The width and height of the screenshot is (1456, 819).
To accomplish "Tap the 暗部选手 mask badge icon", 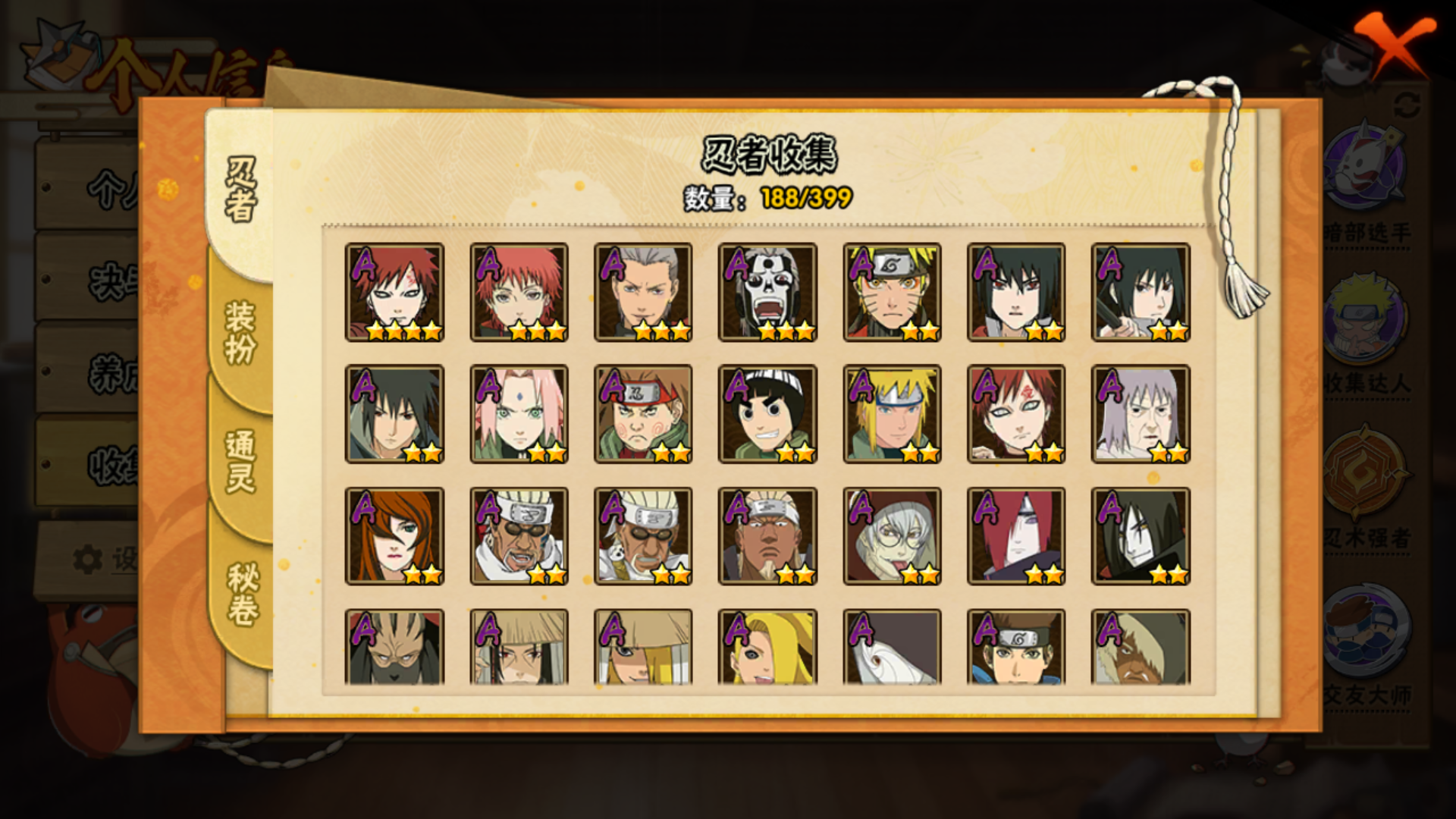I will coord(1366,168).
